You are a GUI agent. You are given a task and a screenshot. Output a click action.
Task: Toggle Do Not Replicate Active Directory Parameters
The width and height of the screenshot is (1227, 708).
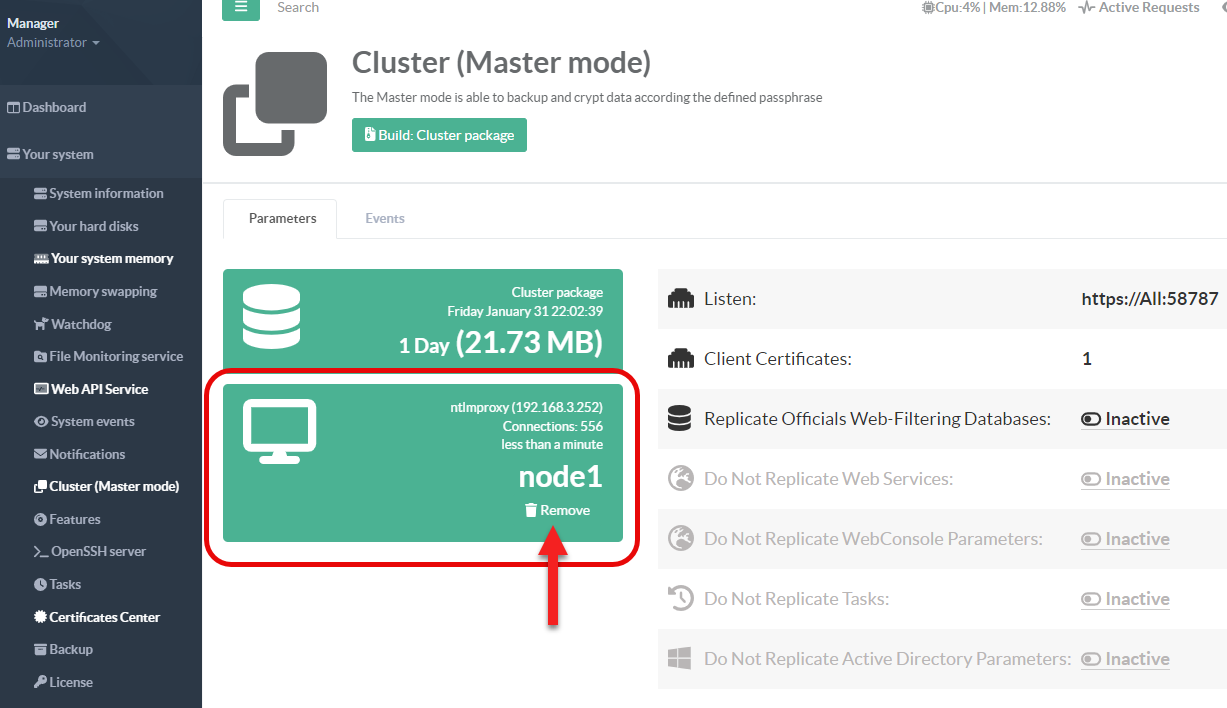tap(1125, 659)
